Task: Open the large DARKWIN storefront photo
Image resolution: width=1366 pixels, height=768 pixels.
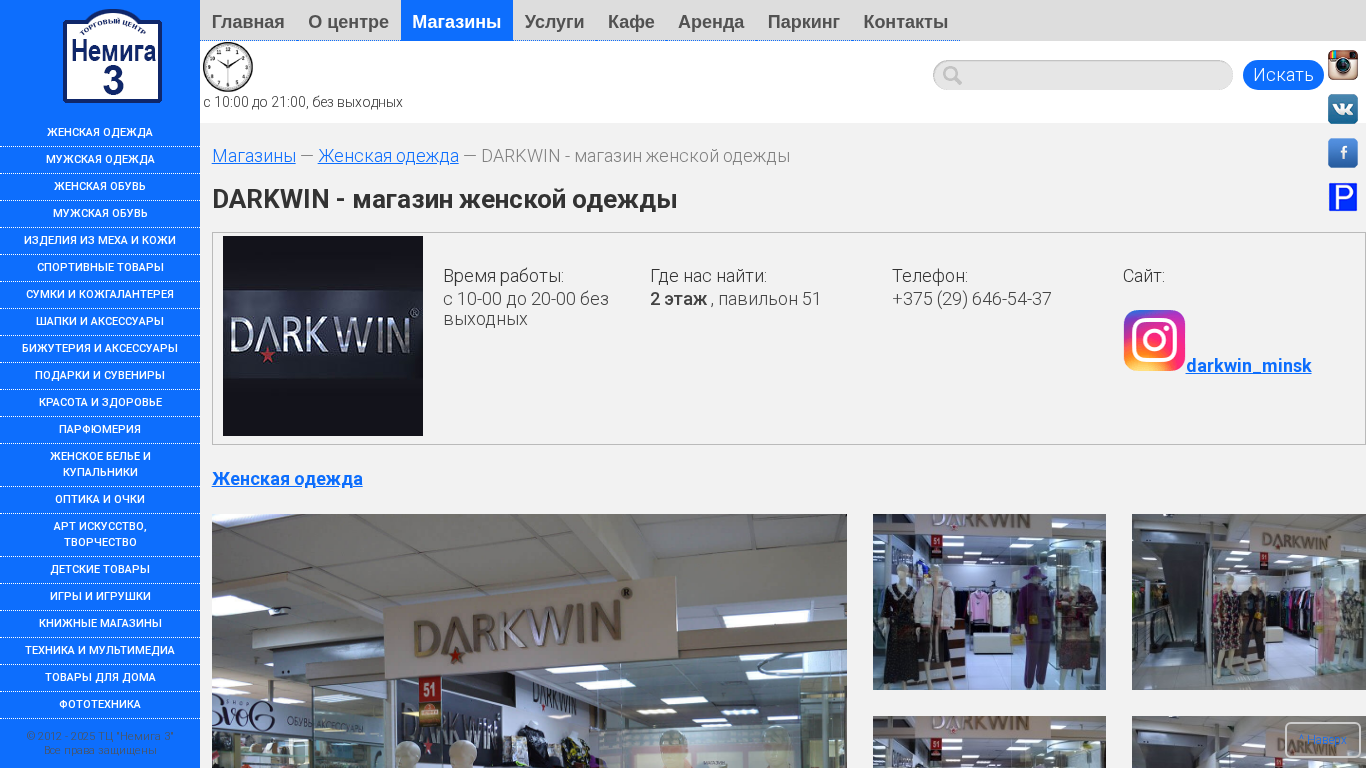Action: (529, 641)
